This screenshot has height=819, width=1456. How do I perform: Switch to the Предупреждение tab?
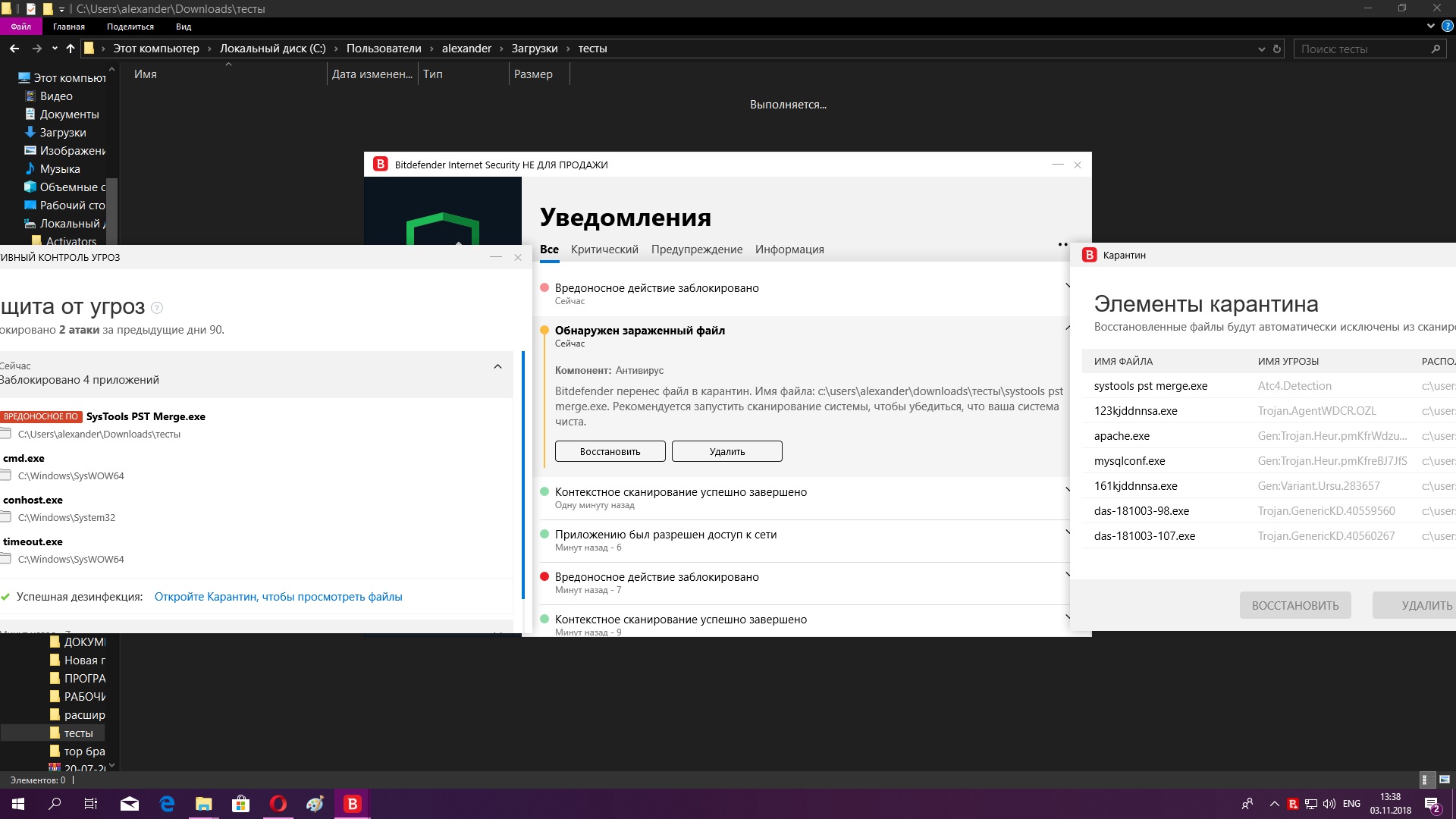pos(696,249)
